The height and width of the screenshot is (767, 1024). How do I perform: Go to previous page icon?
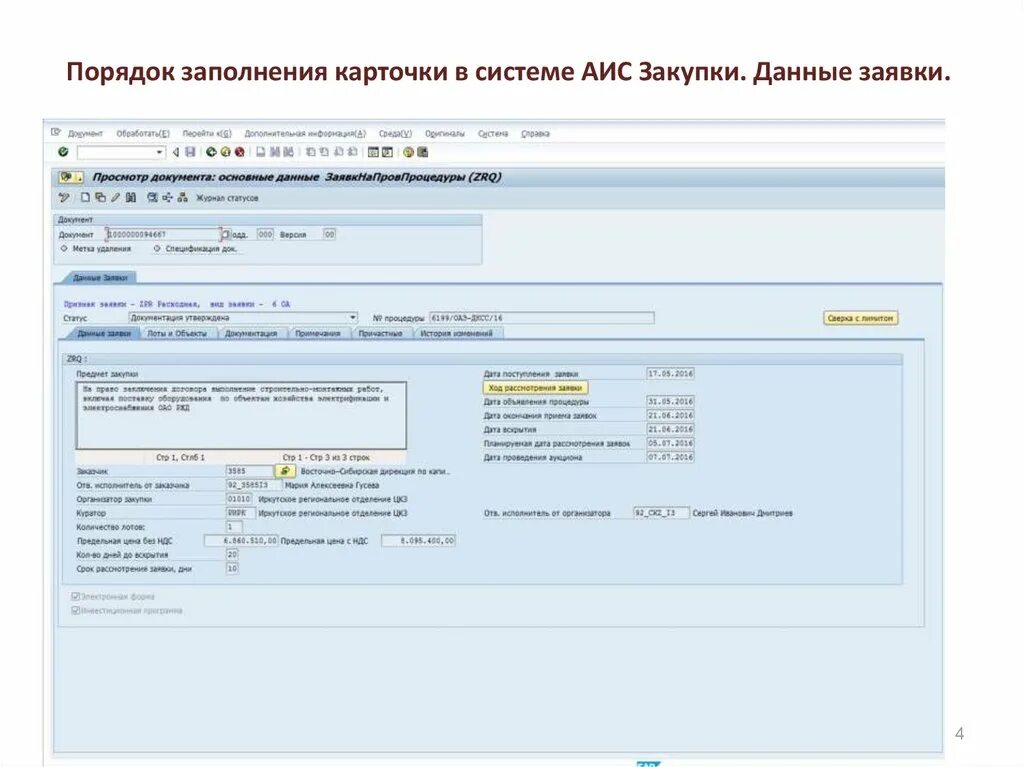point(324,152)
